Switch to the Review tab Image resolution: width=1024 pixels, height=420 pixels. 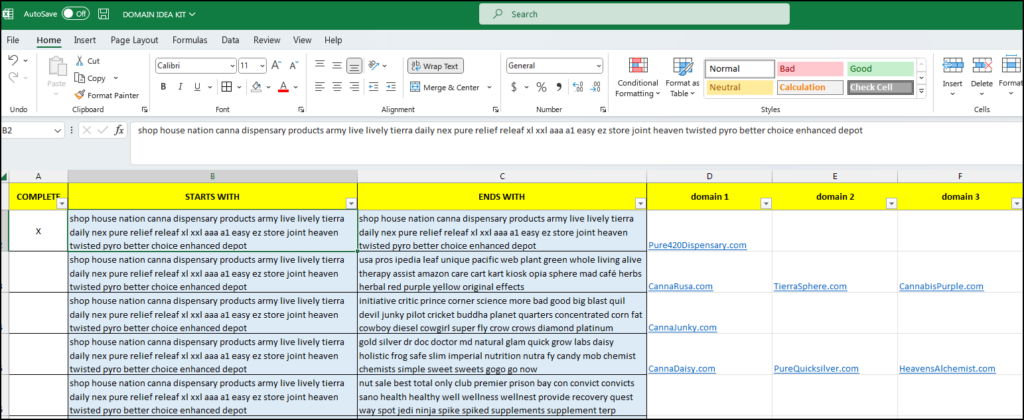(266, 40)
